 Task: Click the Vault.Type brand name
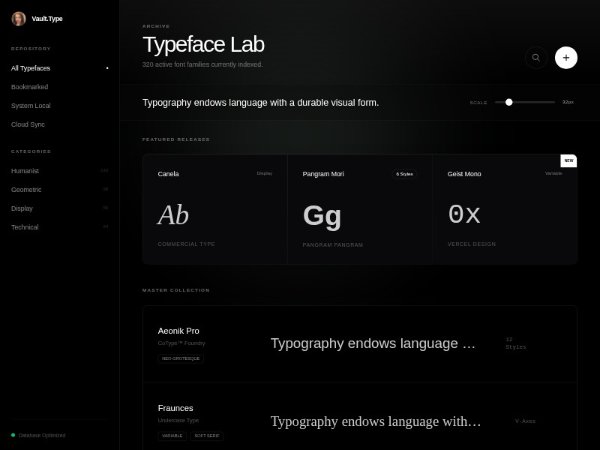coord(47,18)
